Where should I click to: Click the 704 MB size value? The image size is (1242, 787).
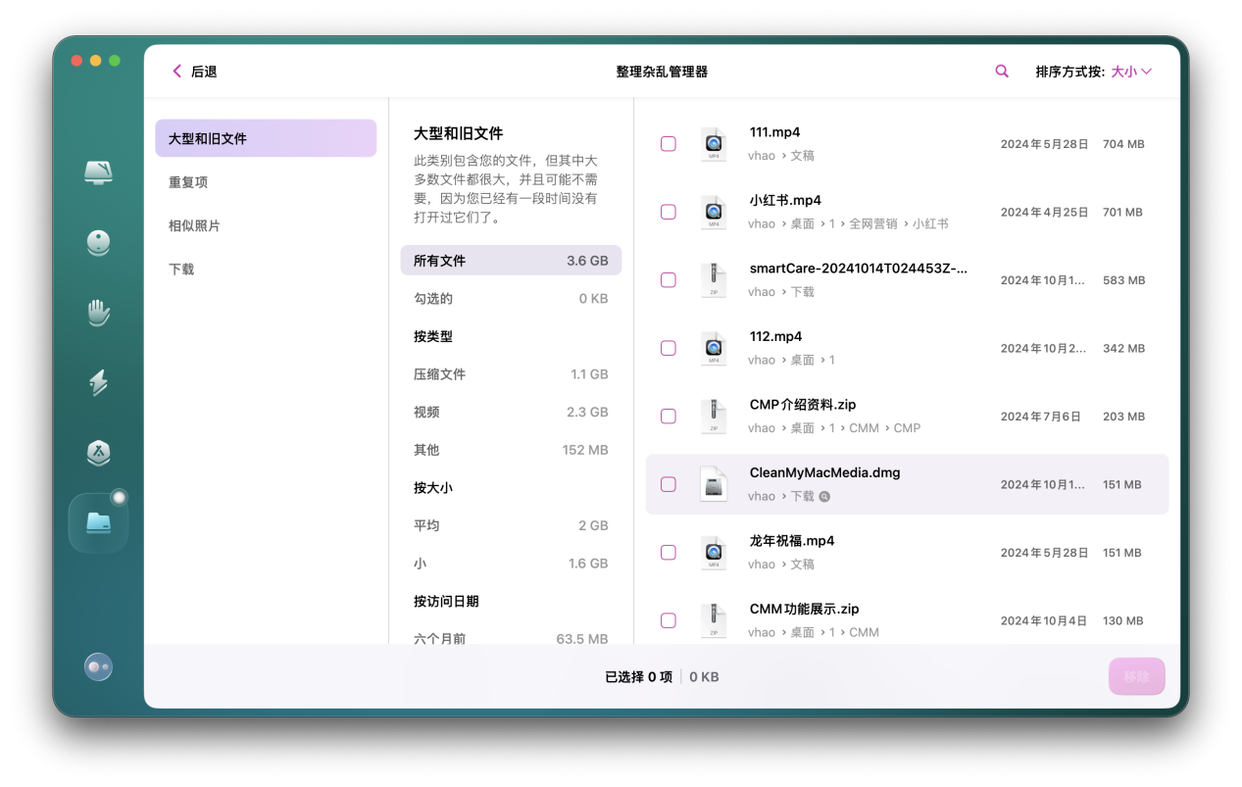click(1123, 144)
